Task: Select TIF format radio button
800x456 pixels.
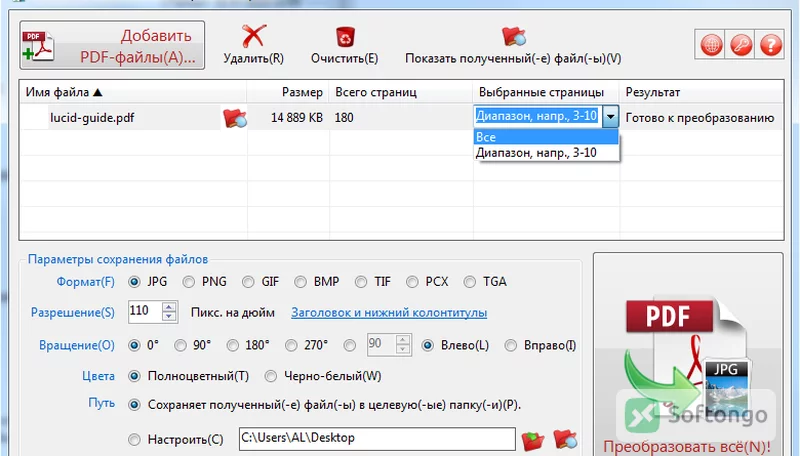Action: point(361,282)
